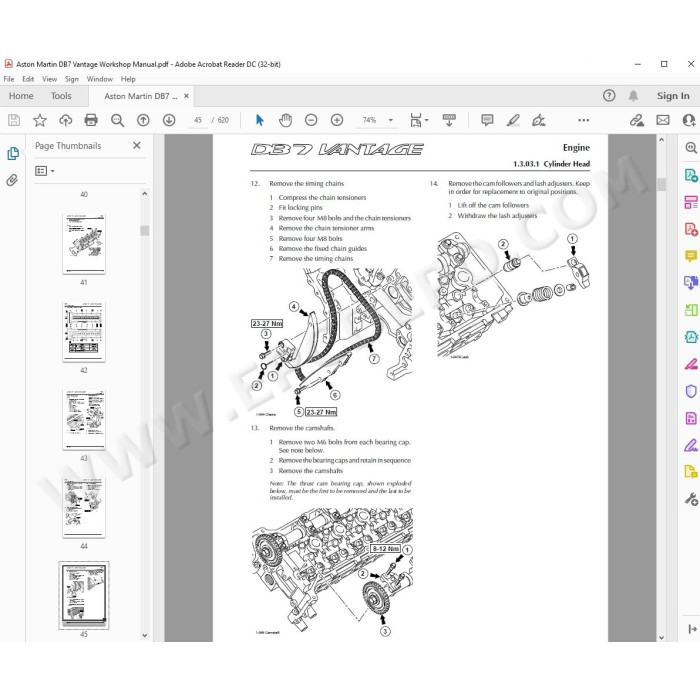Select page 43 thumbnail
Screen dimensions: 700x700
click(x=84, y=419)
